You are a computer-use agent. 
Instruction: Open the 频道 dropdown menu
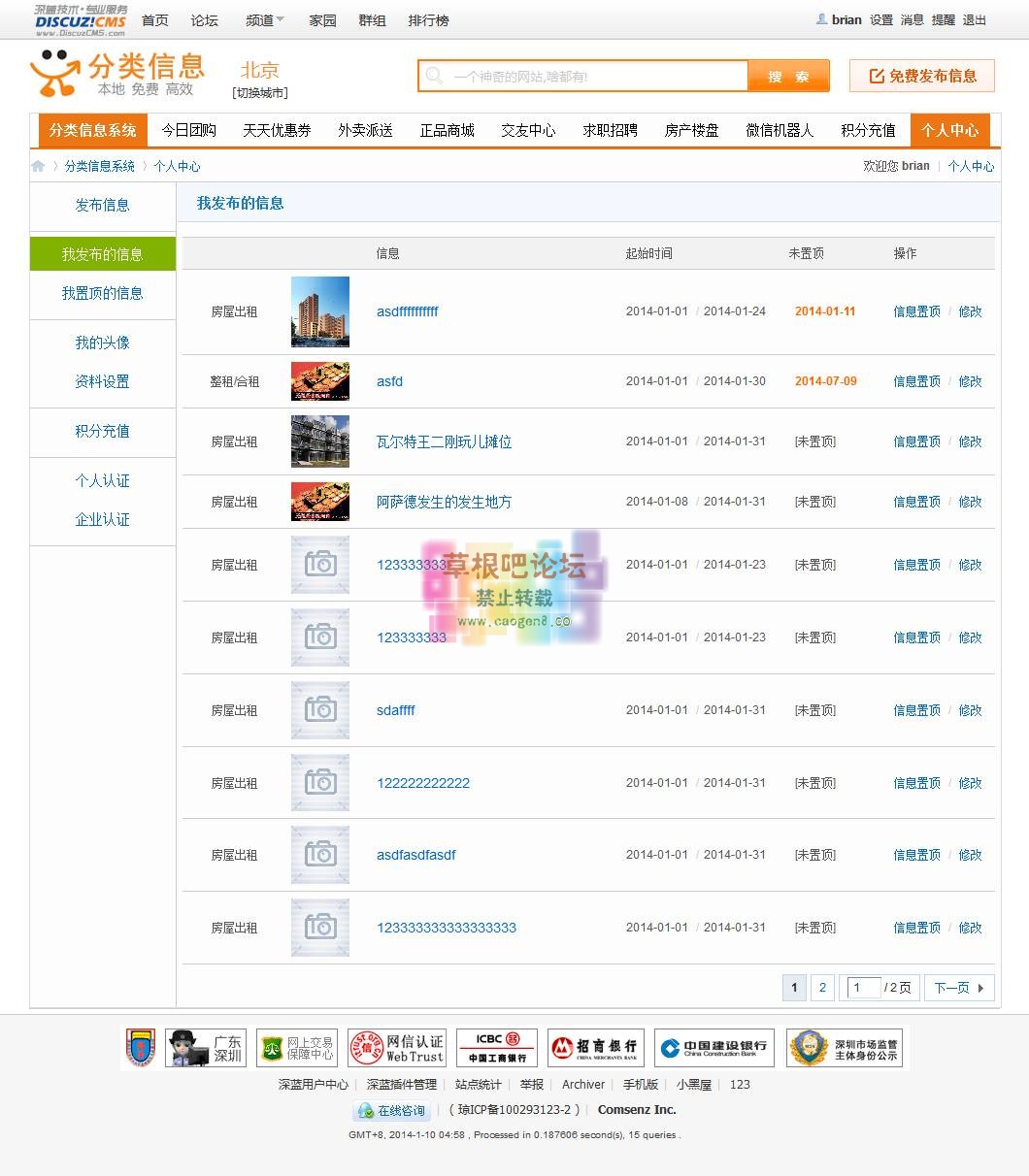(263, 19)
